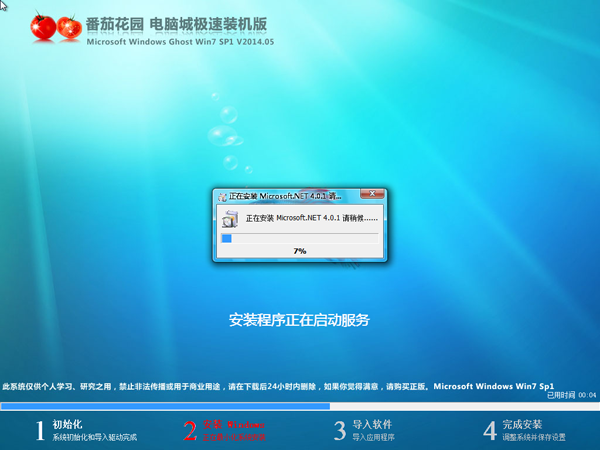This screenshot has width=600, height=450.
Task: Select the 完成安装 step
Action: (x=522, y=424)
